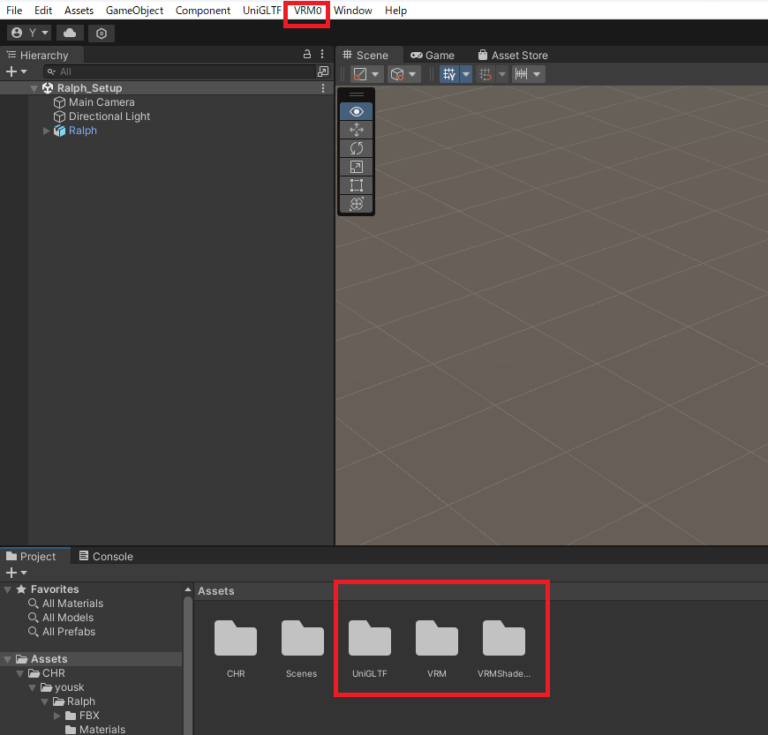Click the cloud services icon
Screen dimensions: 768x735
69,33
